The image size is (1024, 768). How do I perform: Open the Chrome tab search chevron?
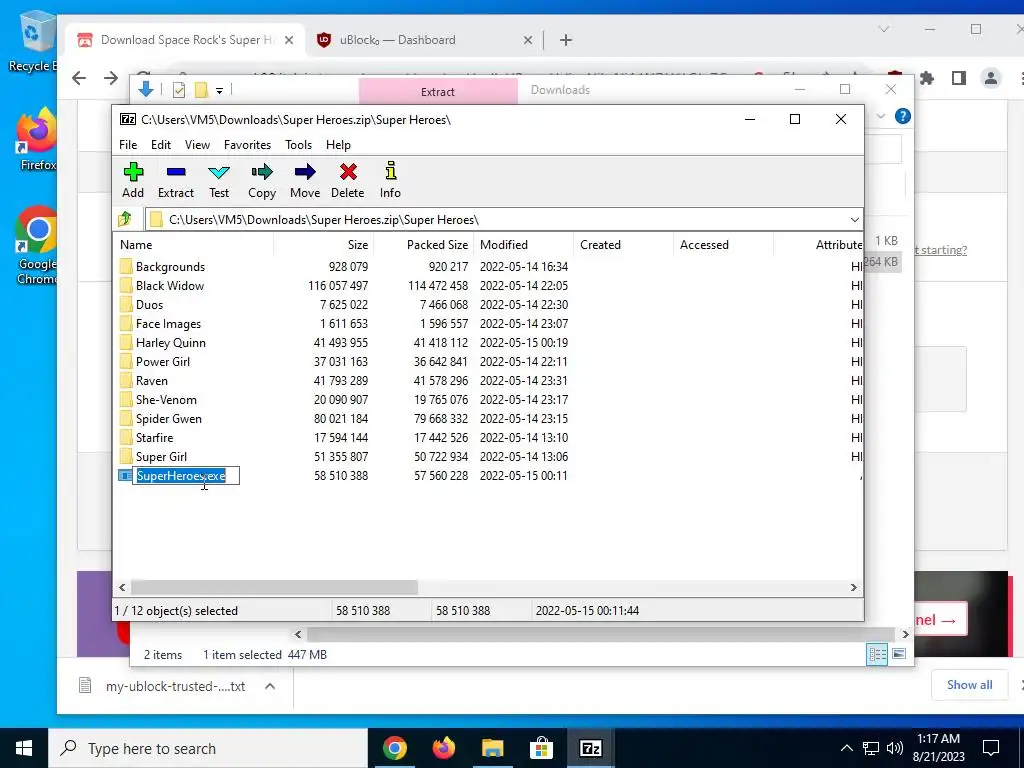884,29
